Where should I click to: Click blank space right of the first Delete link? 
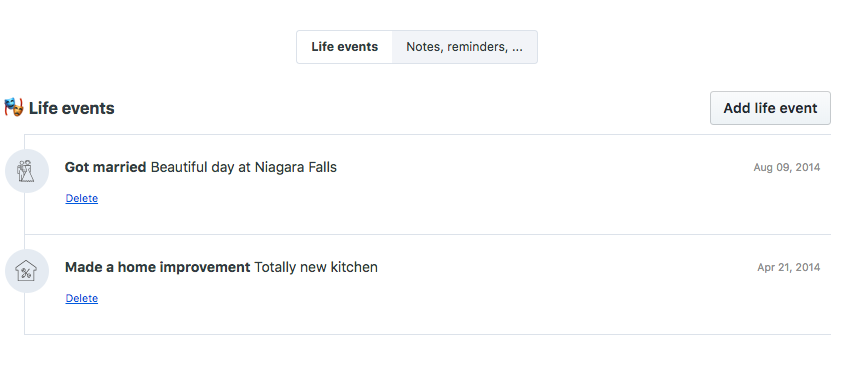(x=431, y=198)
